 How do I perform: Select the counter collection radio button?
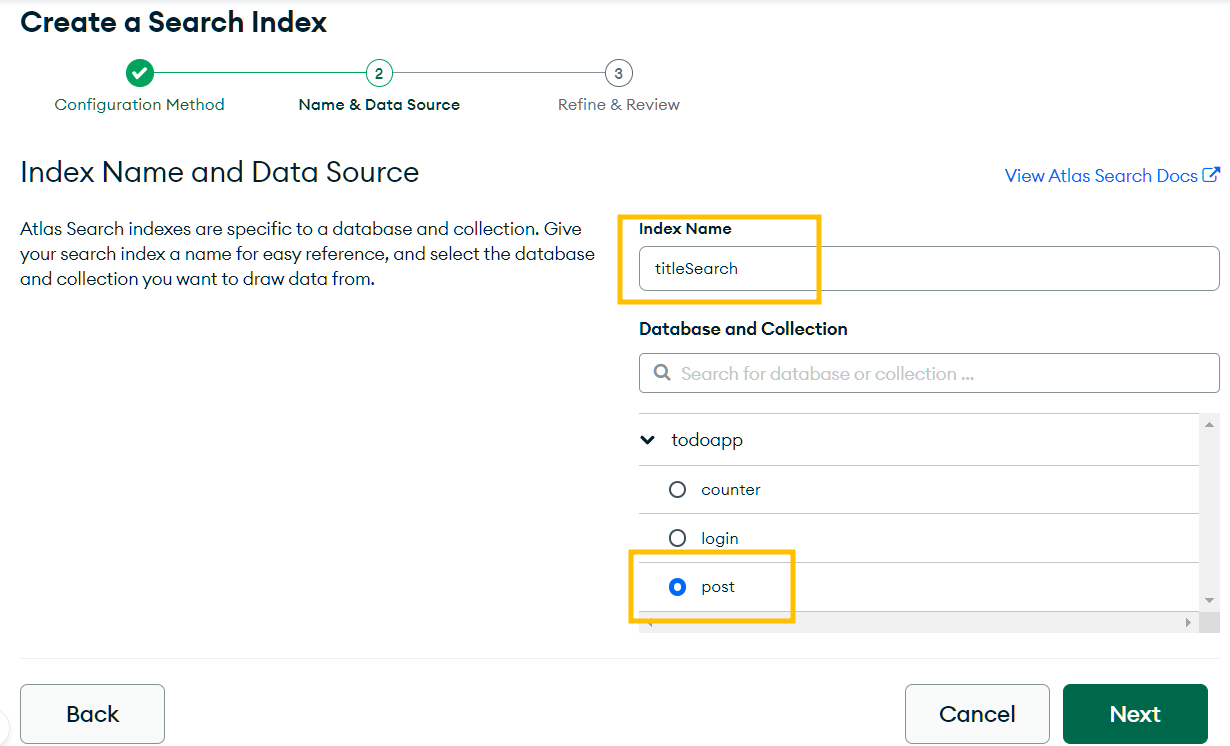click(678, 490)
